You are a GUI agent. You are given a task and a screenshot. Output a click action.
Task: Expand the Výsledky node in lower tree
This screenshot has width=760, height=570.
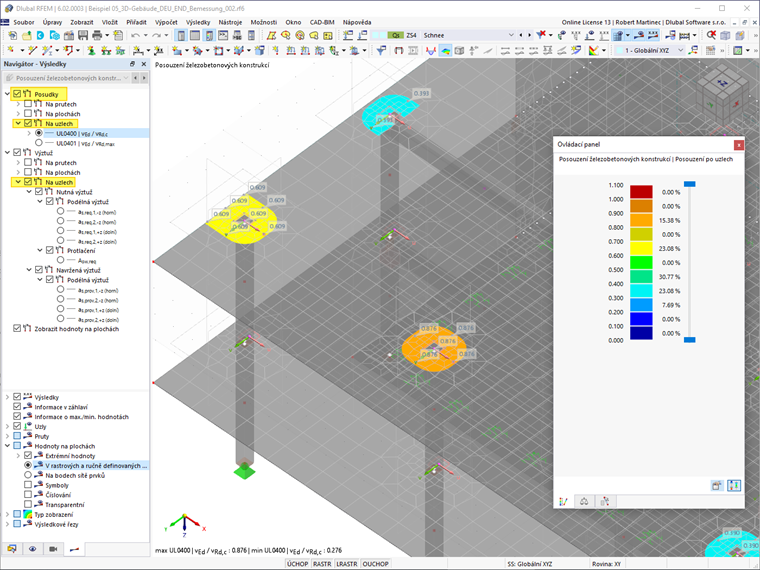pyautogui.click(x=7, y=397)
